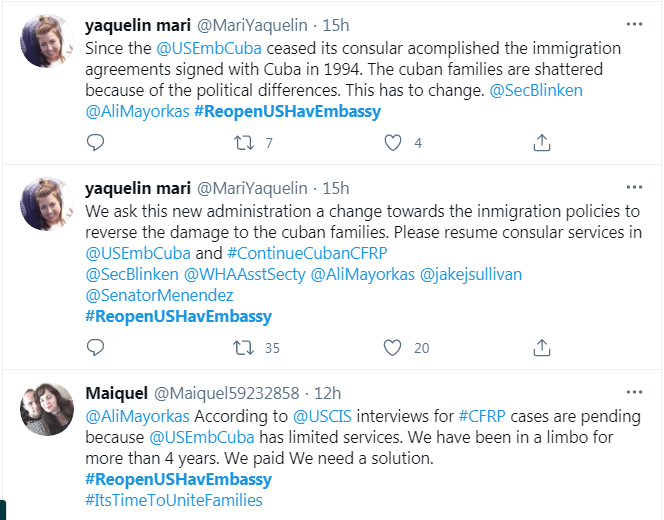Open #ContinueCubanCFRP hashtag
The image size is (664, 520).
[307, 253]
